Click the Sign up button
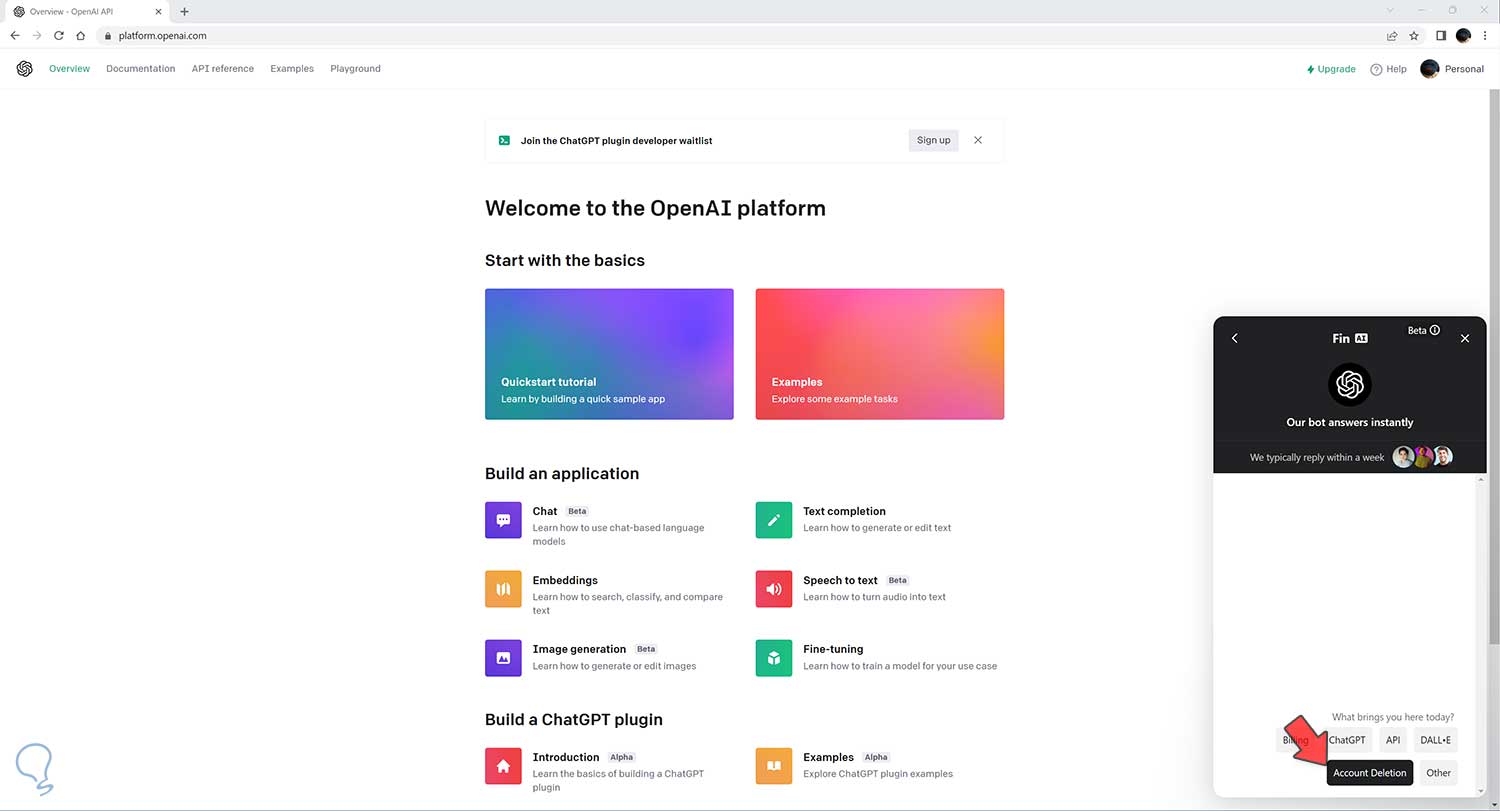This screenshot has width=1500, height=811. 933,140
